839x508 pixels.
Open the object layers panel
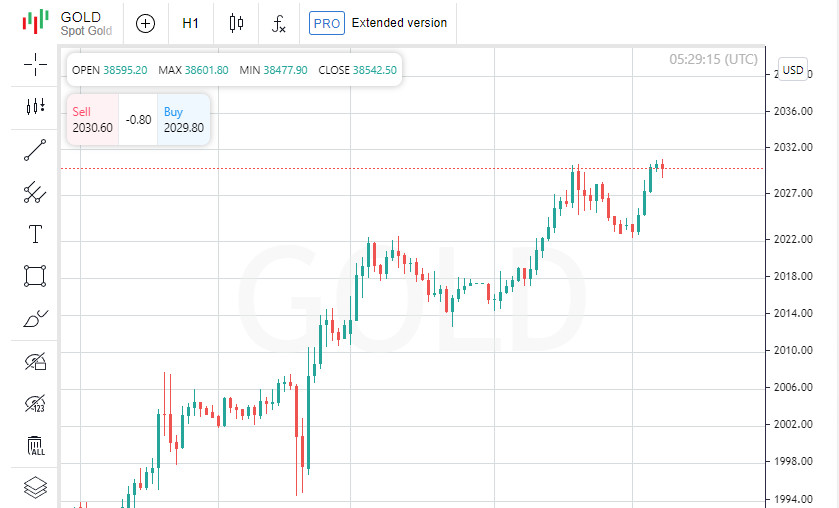35,487
